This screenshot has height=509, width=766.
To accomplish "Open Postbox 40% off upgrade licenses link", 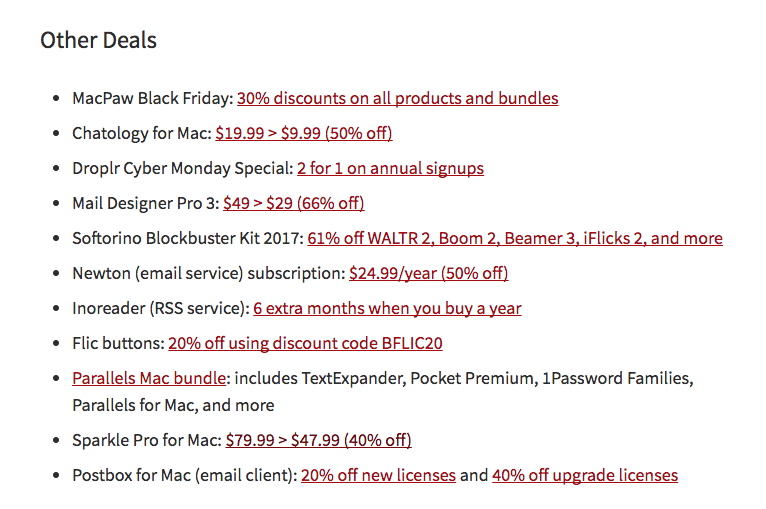I will point(584,475).
